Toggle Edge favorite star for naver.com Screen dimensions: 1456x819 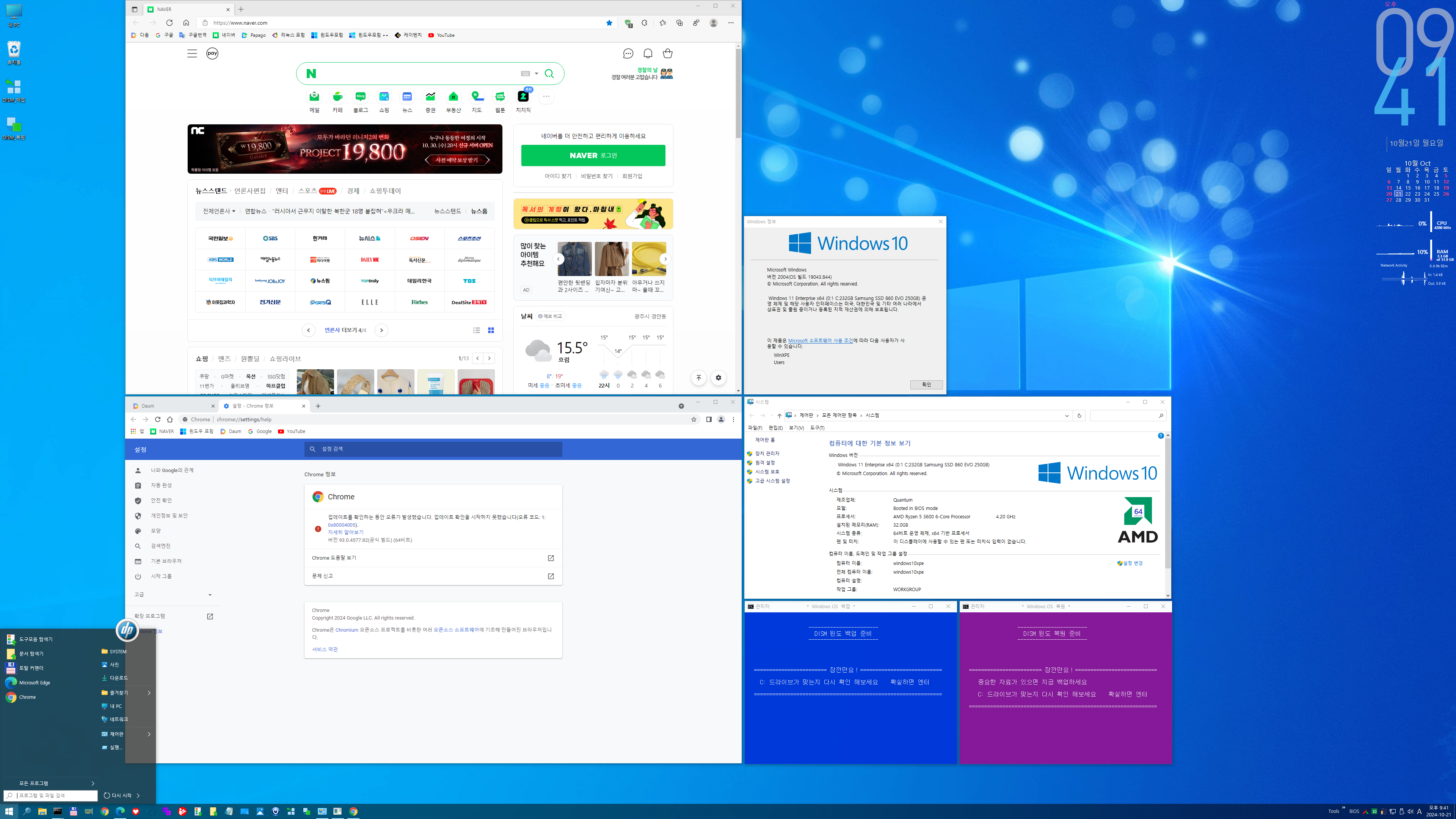click(x=609, y=23)
